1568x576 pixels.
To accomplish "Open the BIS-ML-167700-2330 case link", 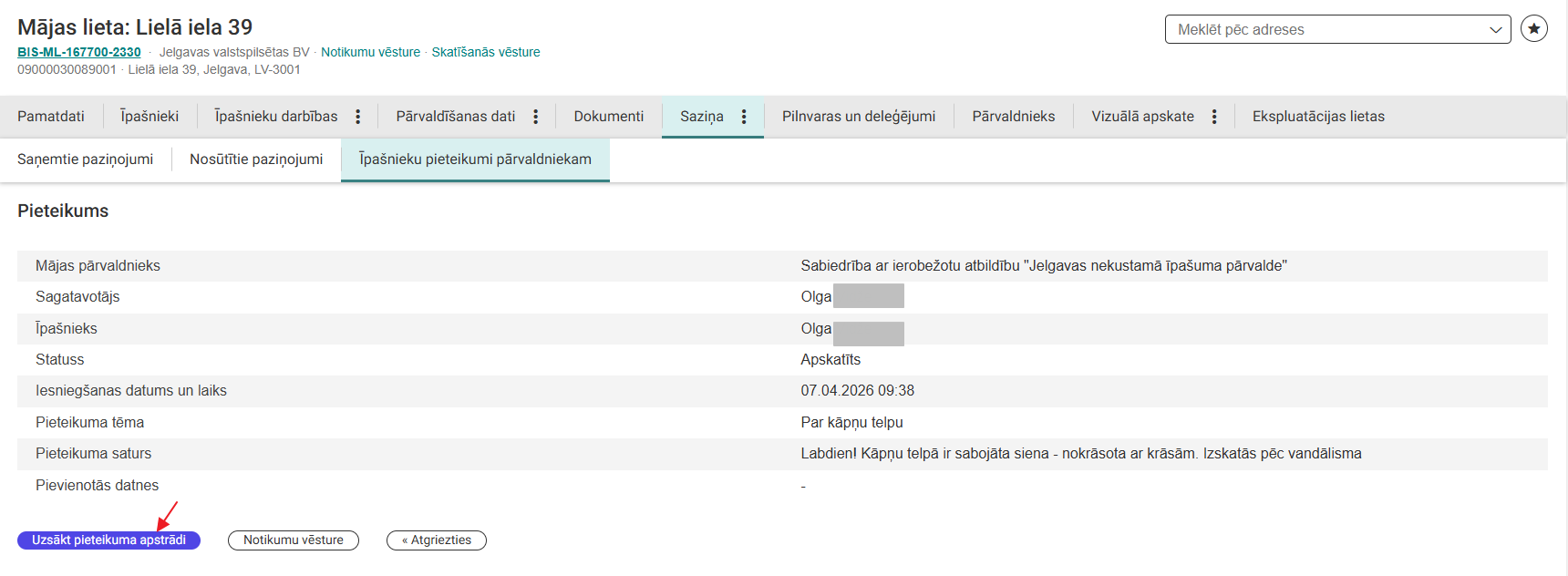I will click(79, 52).
